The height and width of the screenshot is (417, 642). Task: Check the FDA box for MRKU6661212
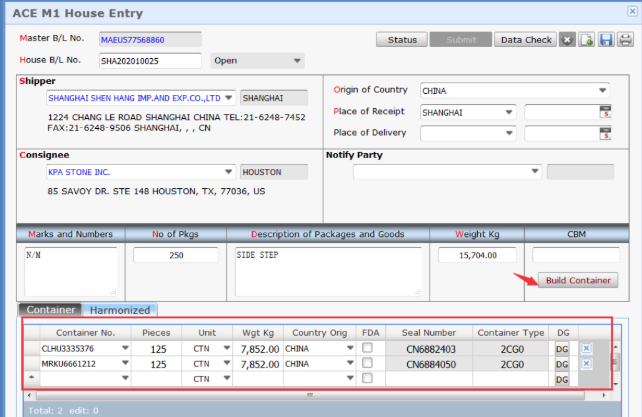368,364
